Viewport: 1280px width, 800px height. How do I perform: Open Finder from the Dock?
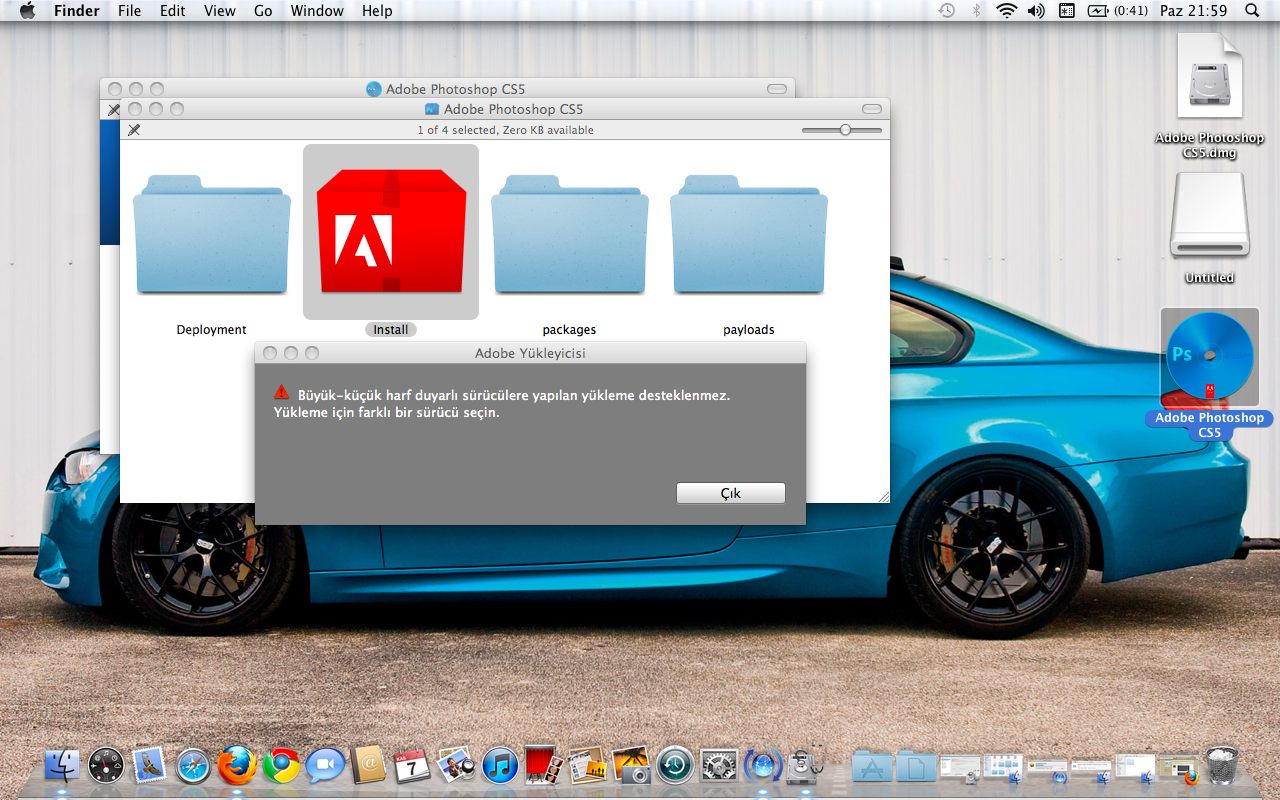(x=62, y=766)
